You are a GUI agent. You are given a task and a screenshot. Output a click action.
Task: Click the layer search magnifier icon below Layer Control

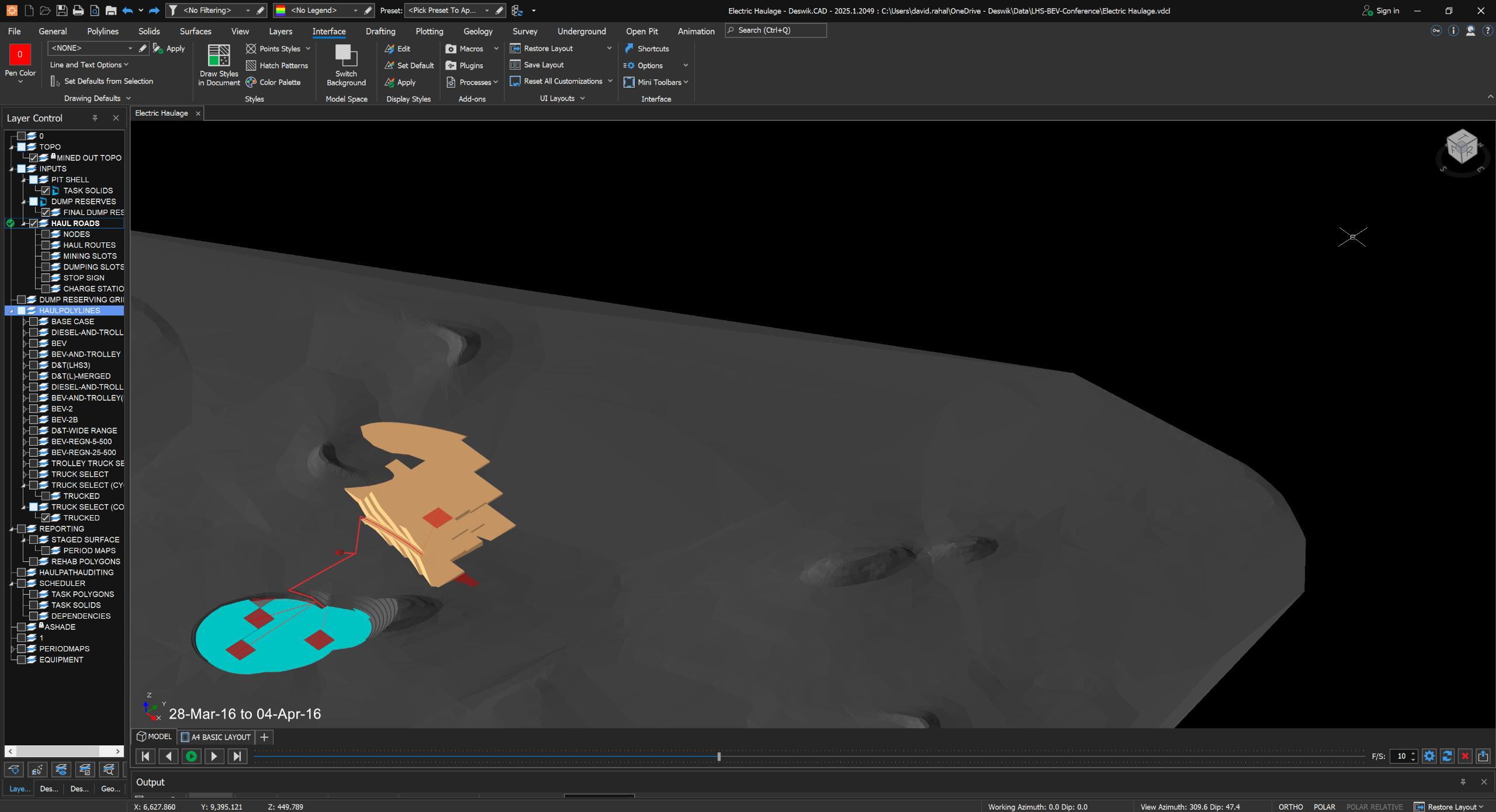109,770
